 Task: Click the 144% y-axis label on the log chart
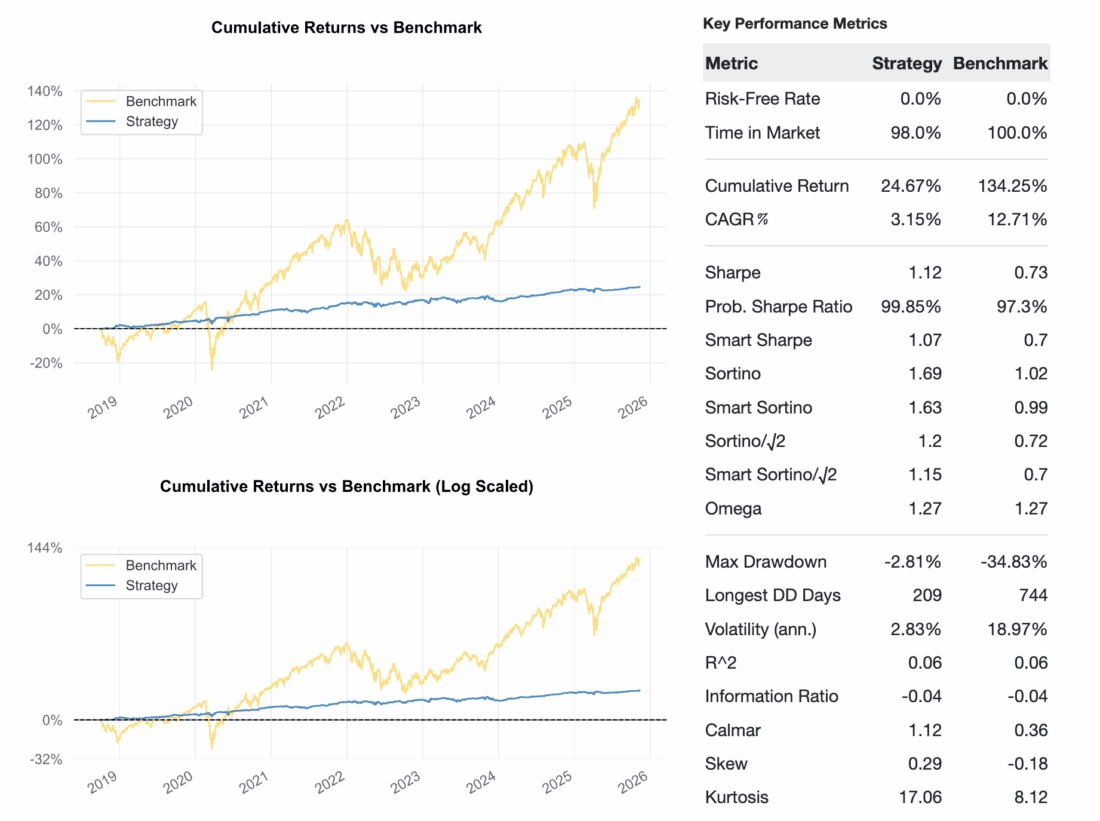pos(46,548)
